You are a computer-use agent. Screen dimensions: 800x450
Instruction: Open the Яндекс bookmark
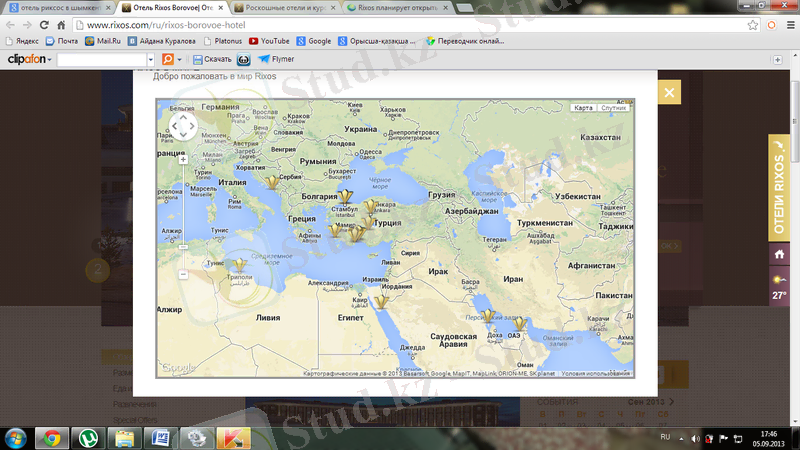pos(22,41)
